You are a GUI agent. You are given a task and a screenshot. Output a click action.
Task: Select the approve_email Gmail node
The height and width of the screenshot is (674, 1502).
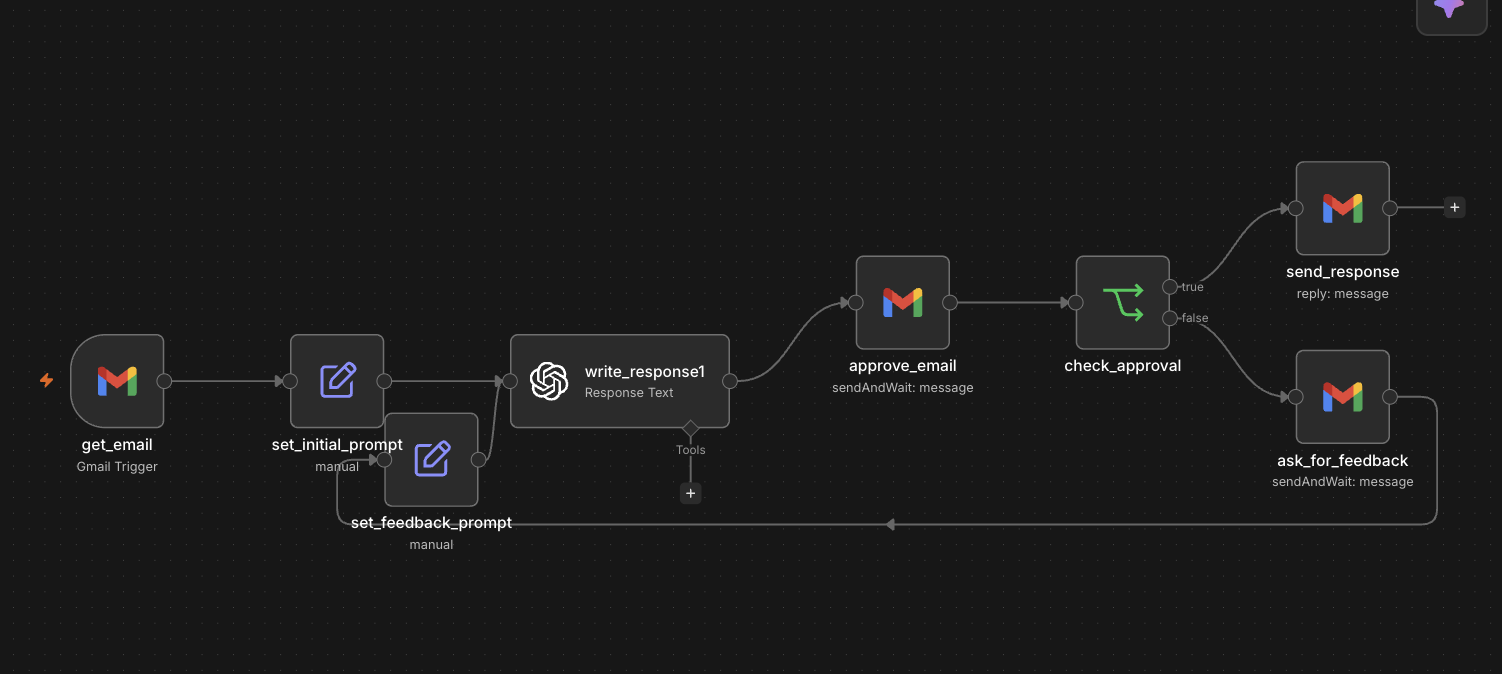pyautogui.click(x=903, y=302)
